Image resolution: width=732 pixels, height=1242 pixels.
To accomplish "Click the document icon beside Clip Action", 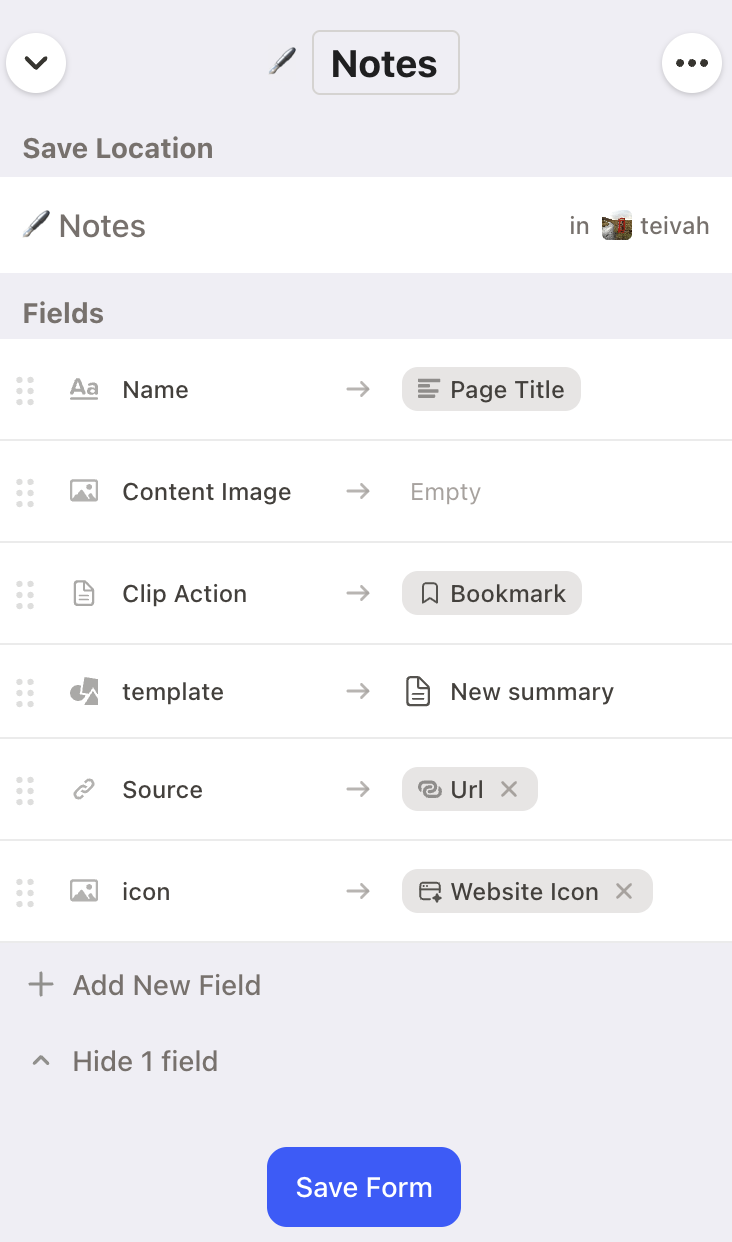I will [x=84, y=594].
